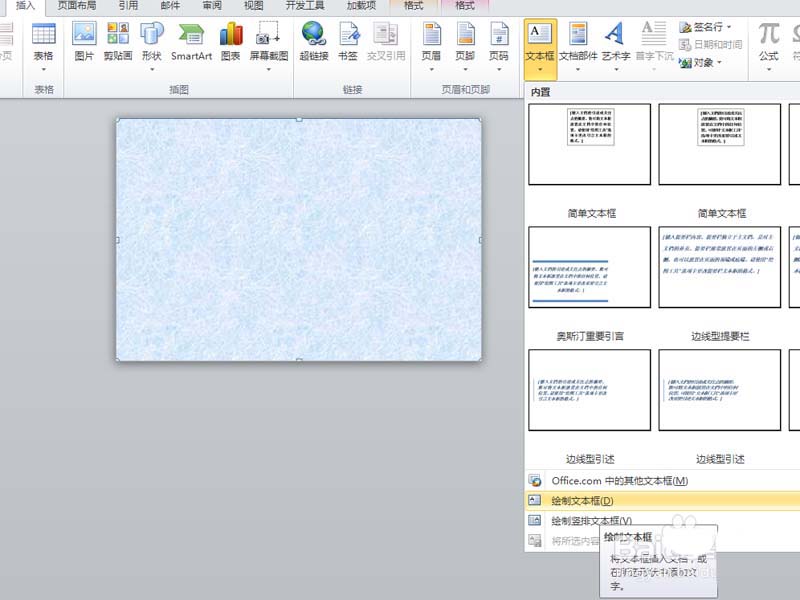Choose 绘制文本框(D) from the menu
The height and width of the screenshot is (600, 800).
click(x=581, y=500)
